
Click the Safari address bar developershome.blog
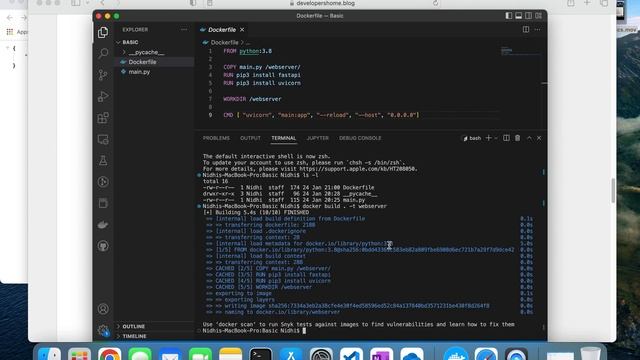tap(322, 3)
